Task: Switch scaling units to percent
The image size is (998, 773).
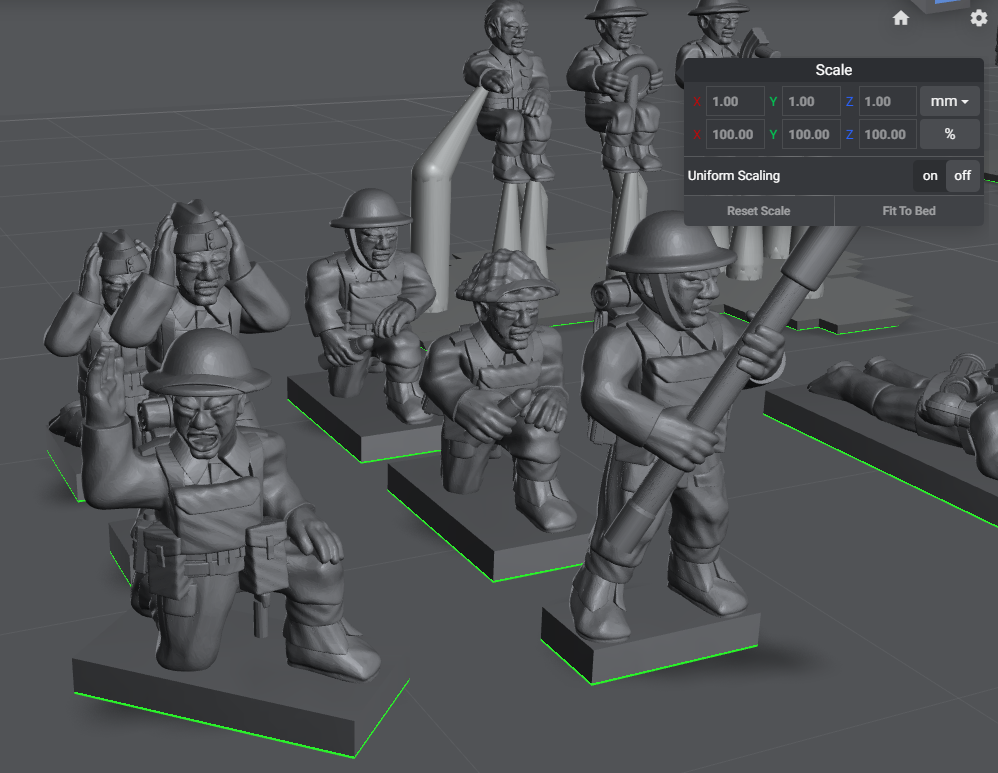Action: click(948, 133)
